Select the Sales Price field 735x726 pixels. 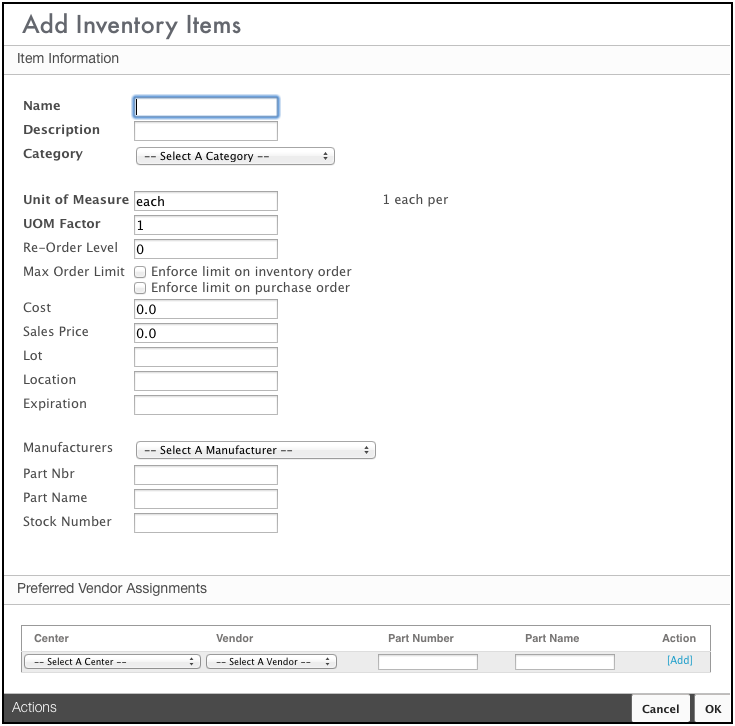(x=206, y=333)
